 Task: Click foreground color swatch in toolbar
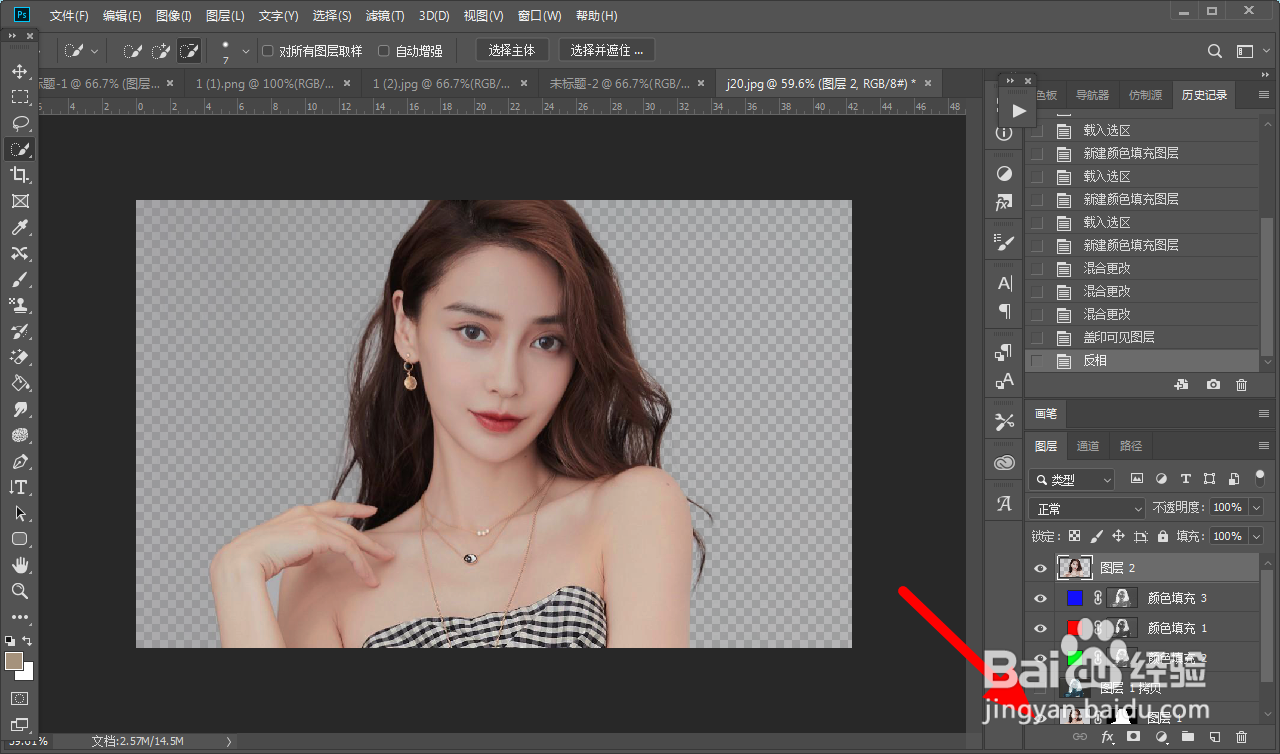tap(14, 661)
